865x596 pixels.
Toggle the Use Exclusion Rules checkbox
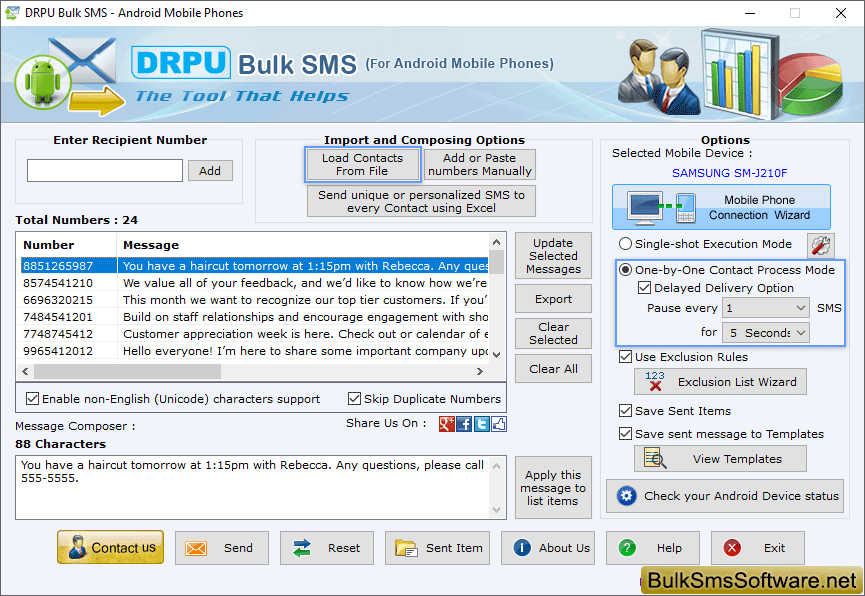click(x=625, y=357)
